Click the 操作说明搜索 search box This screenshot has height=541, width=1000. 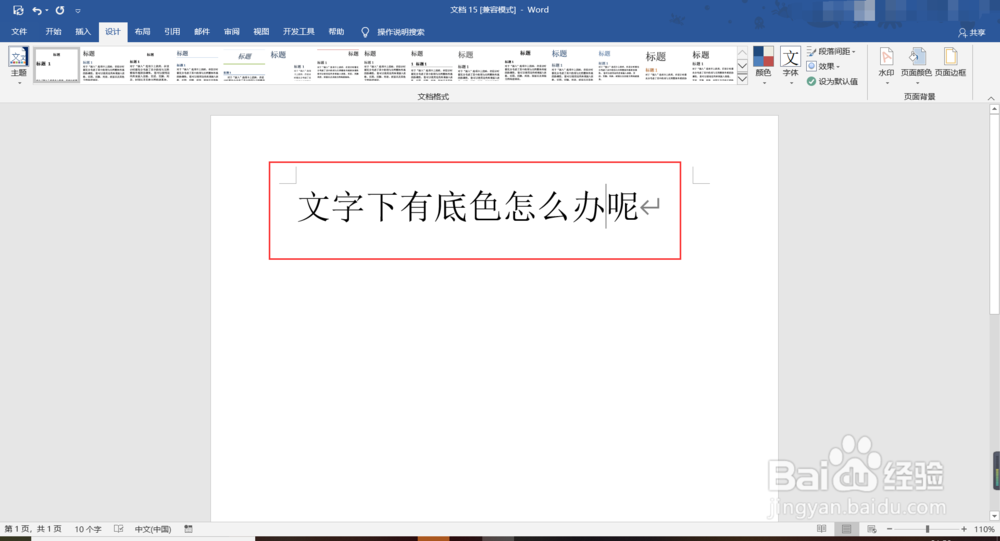[401, 32]
